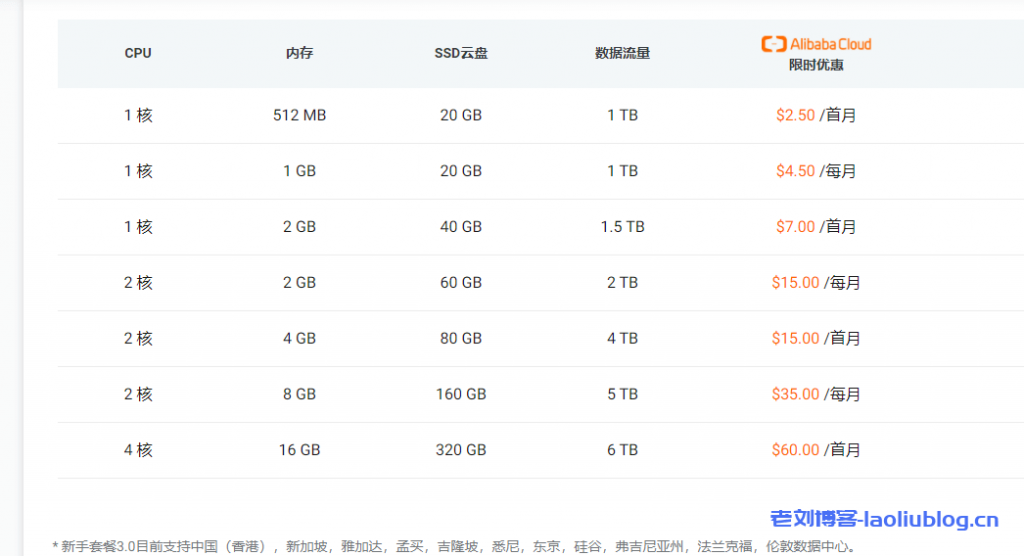Screen dimensions: 1024x556
Task: Select the $15.00 /每月 price
Action: pos(796,283)
